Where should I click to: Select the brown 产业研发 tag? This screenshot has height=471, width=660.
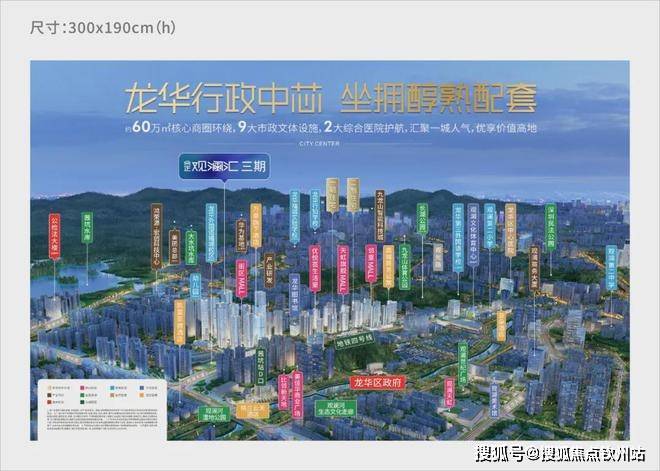pos(269,270)
